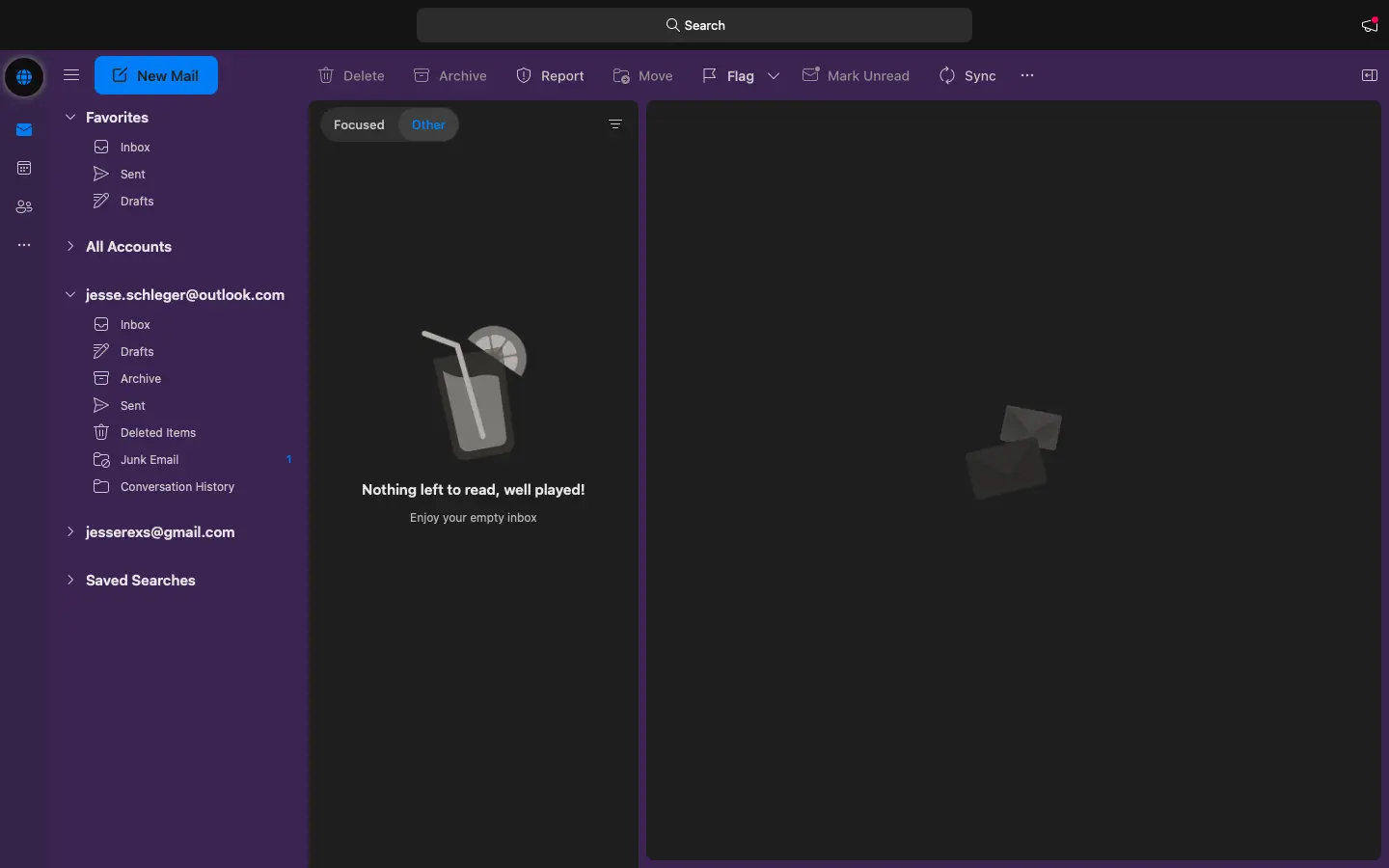Click the New Mail button
The image size is (1389, 868).
tap(156, 75)
